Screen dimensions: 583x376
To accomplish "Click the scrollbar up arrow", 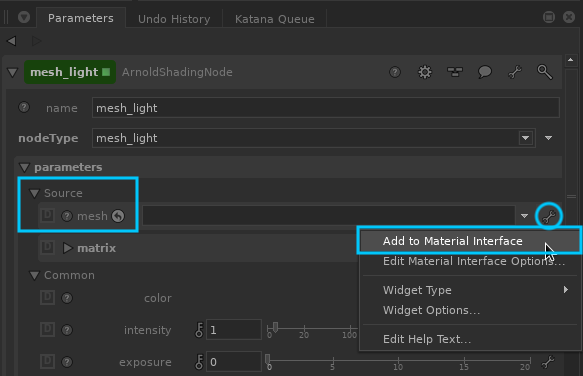I will pyautogui.click(x=571, y=60).
